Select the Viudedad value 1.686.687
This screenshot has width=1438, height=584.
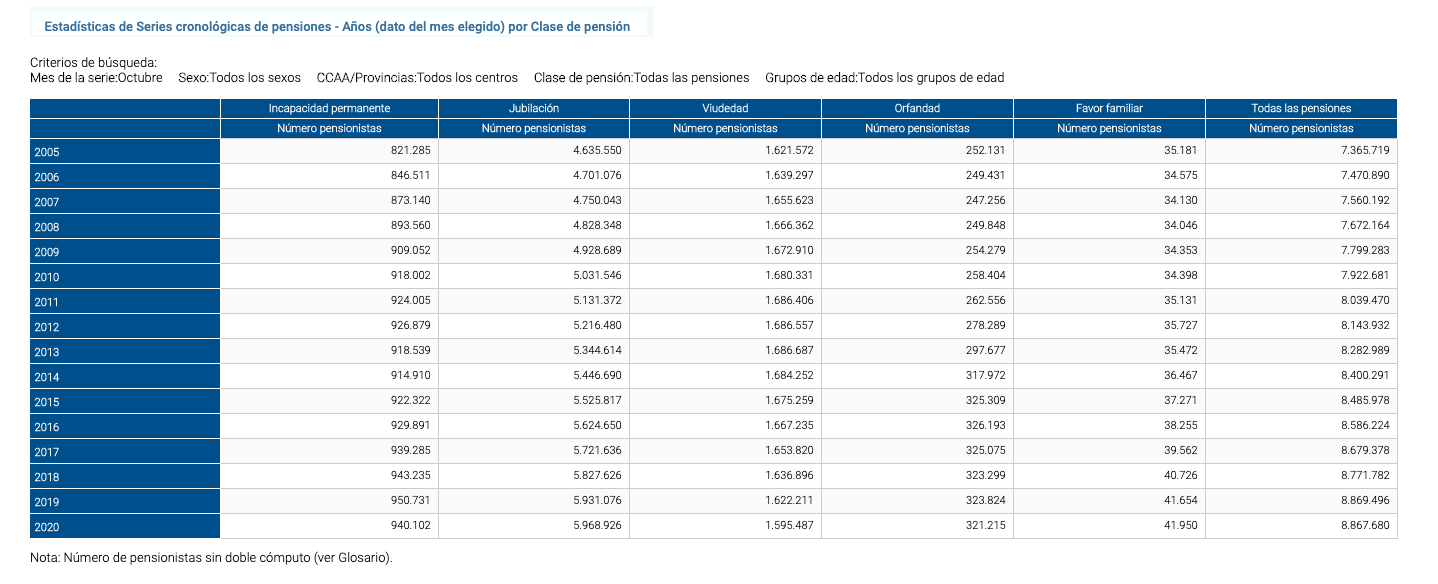coord(784,351)
